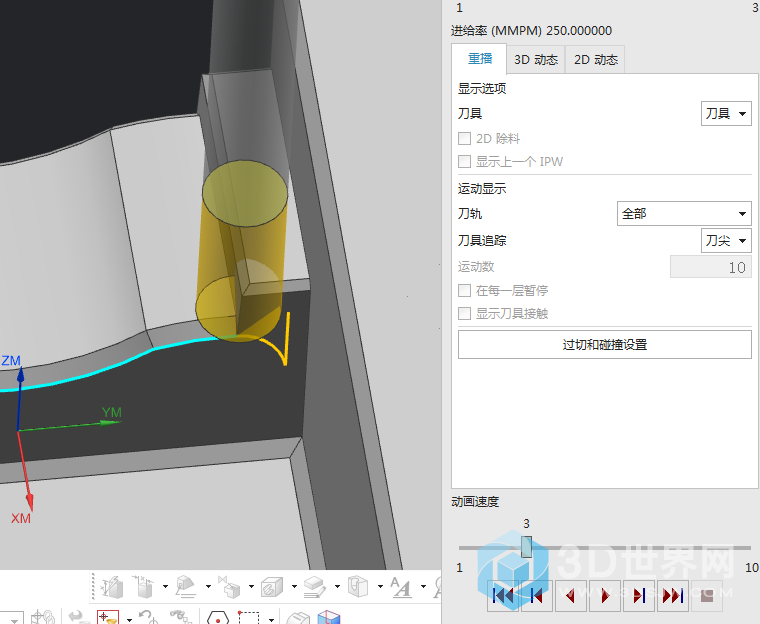Check the 显示刀具接触 option
The image size is (760, 624).
click(x=464, y=314)
